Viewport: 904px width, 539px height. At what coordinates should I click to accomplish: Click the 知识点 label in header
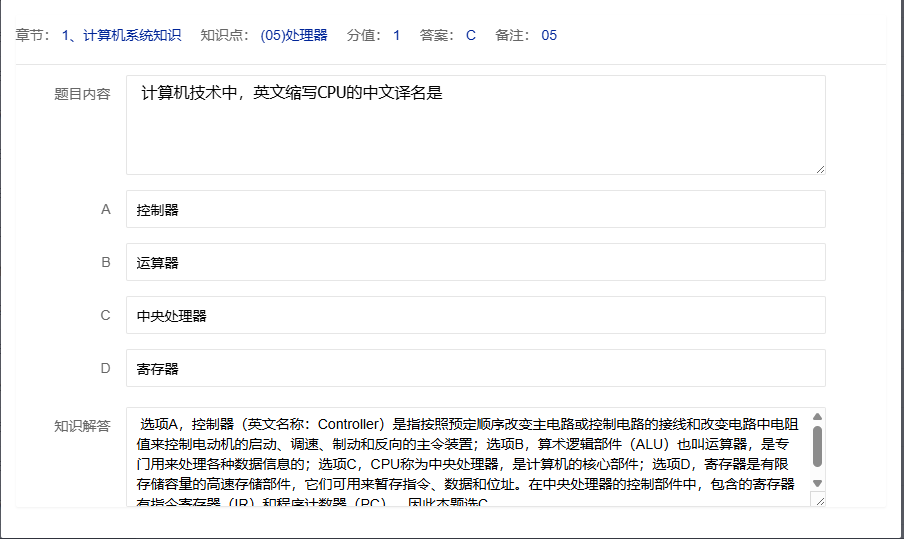pyautogui.click(x=224, y=35)
